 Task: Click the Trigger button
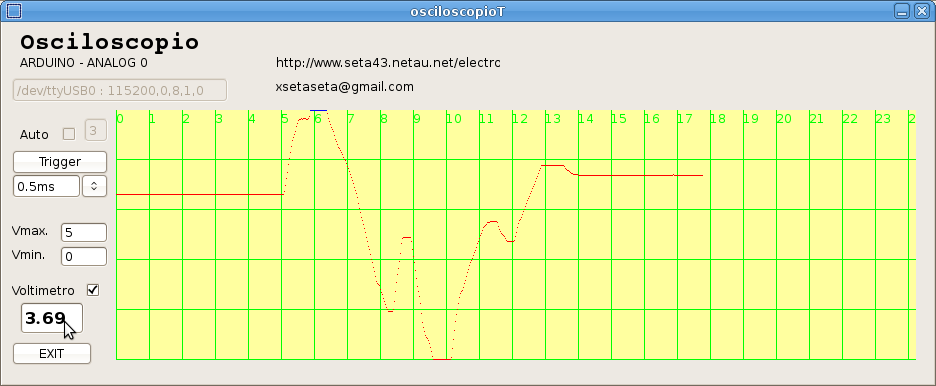point(60,162)
